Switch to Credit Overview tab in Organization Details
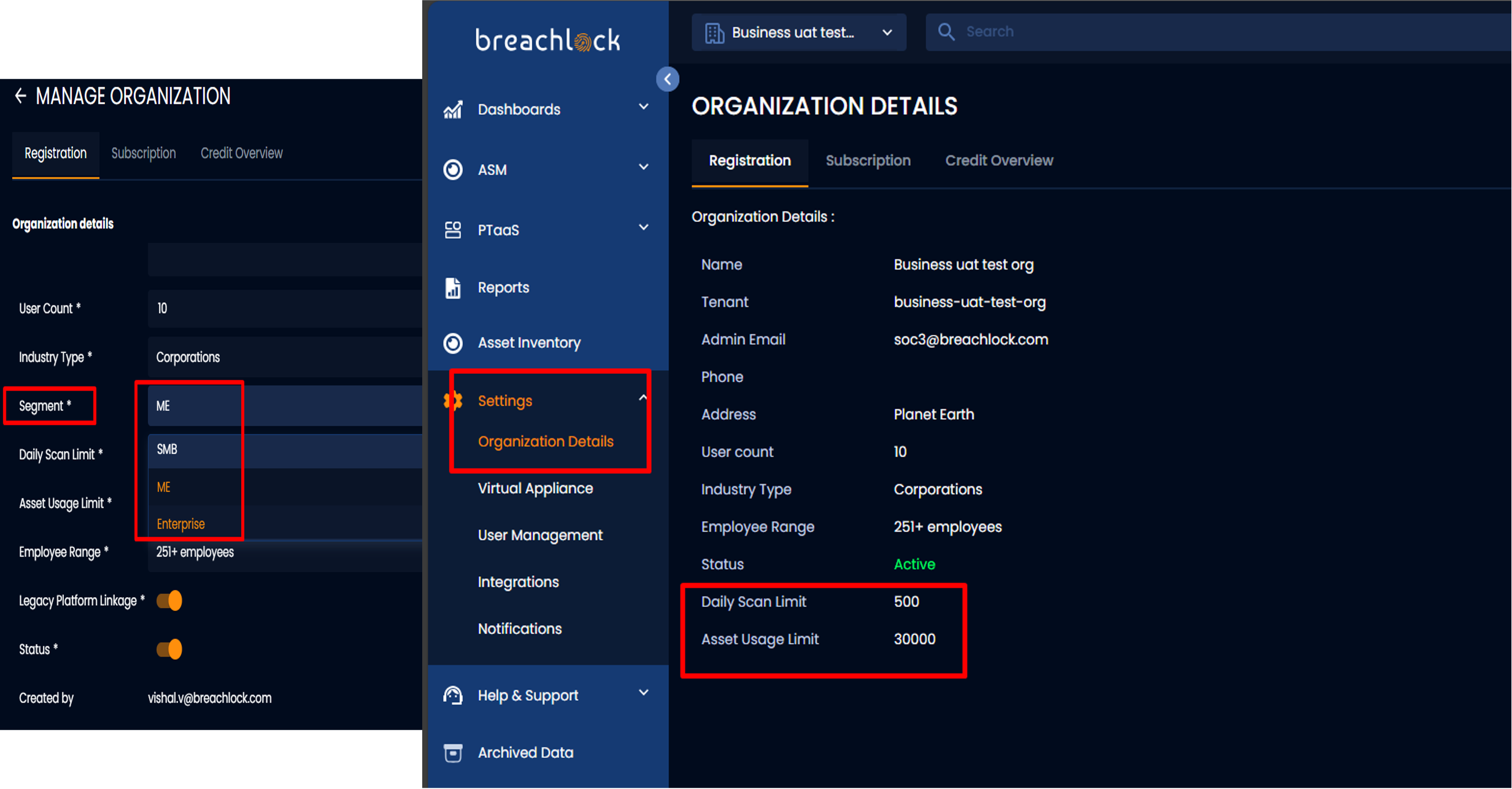1512x789 pixels. coord(999,161)
